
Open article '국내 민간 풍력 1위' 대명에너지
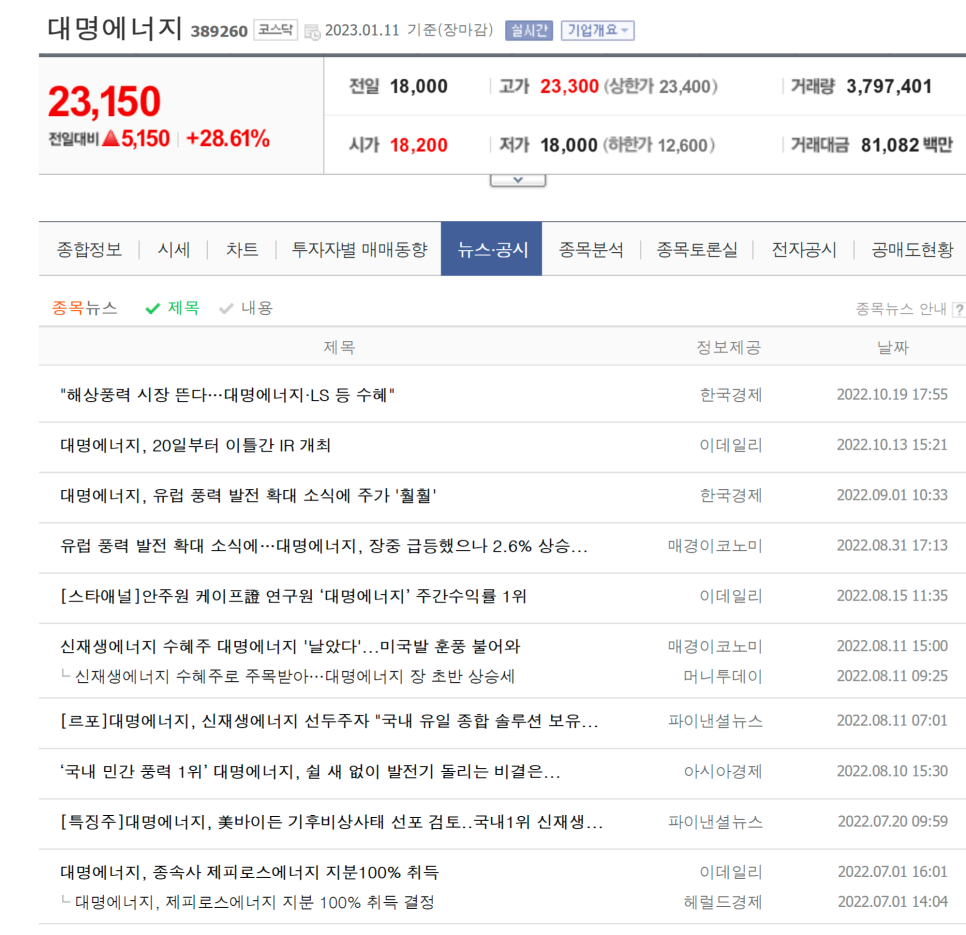pyautogui.click(x=310, y=772)
